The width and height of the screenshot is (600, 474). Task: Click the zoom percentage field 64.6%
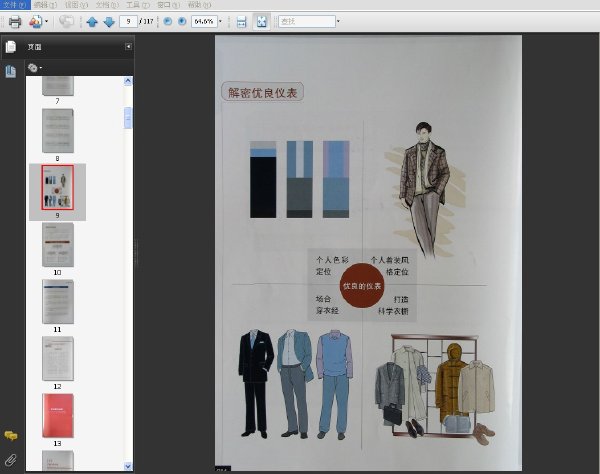point(204,21)
